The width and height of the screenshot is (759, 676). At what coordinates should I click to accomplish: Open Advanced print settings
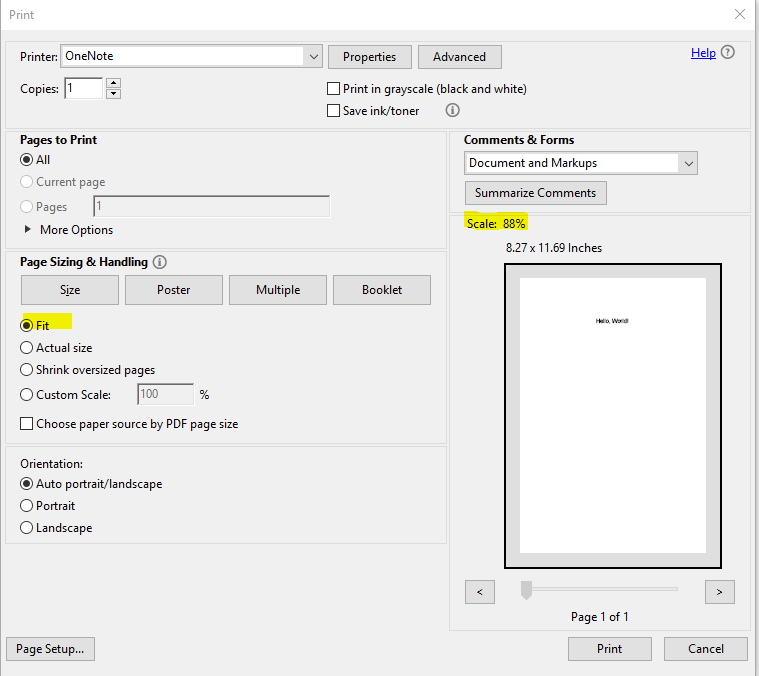(x=459, y=57)
